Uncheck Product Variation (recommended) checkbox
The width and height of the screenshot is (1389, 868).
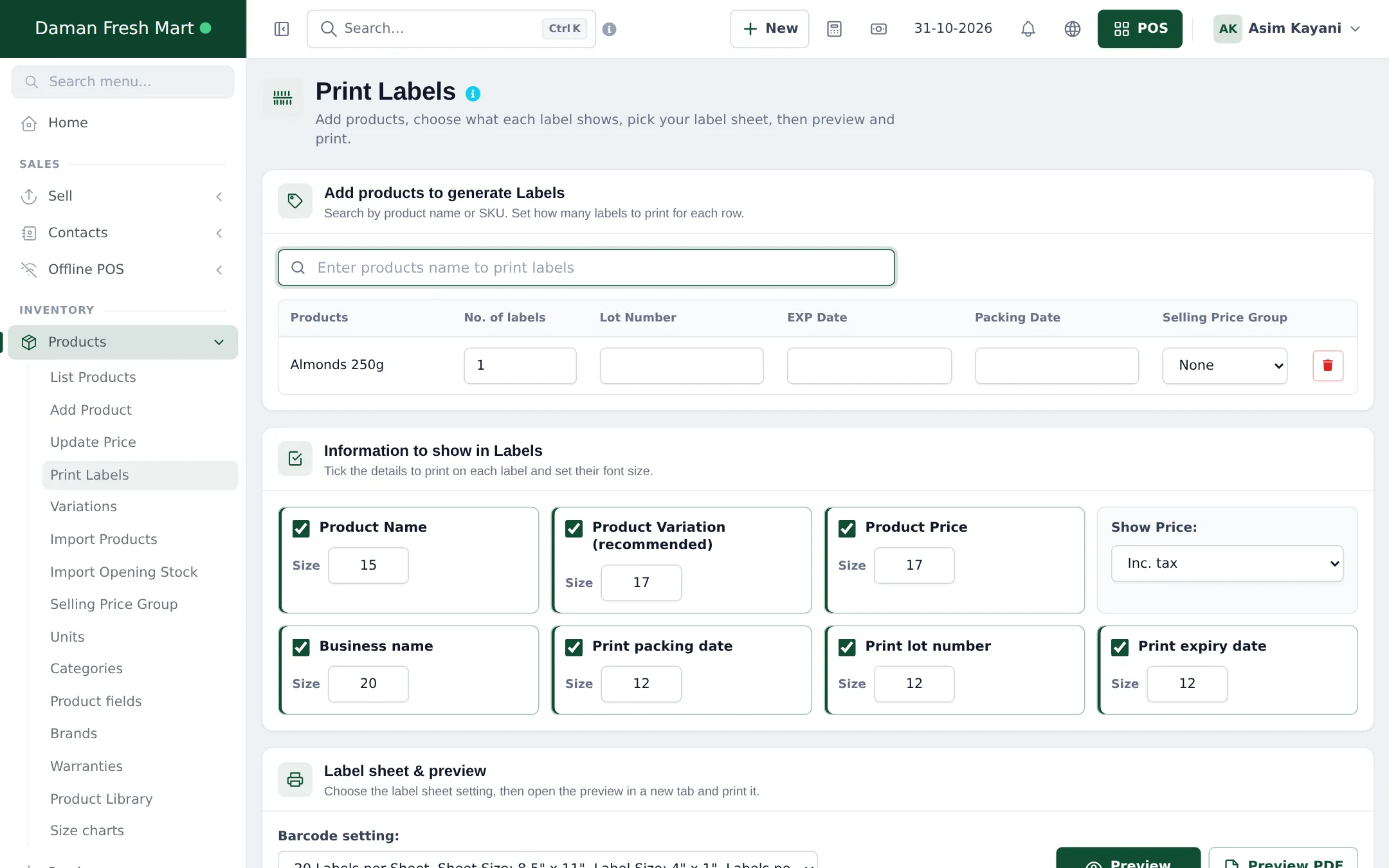[574, 529]
